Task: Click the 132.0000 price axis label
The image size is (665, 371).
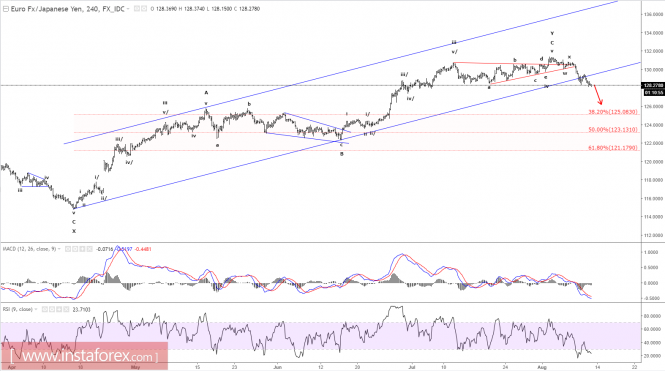Action: 654,51
